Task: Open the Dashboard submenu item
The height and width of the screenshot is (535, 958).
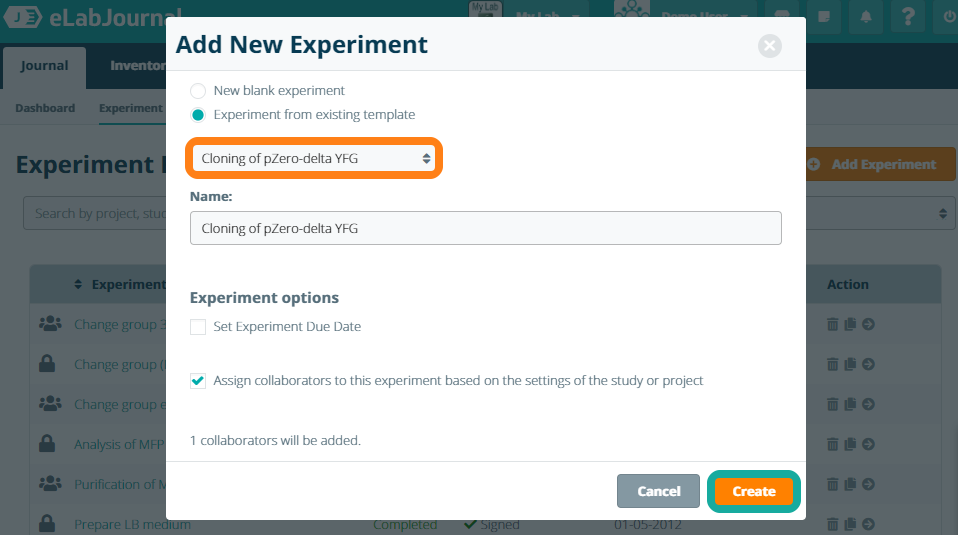Action: [45, 108]
